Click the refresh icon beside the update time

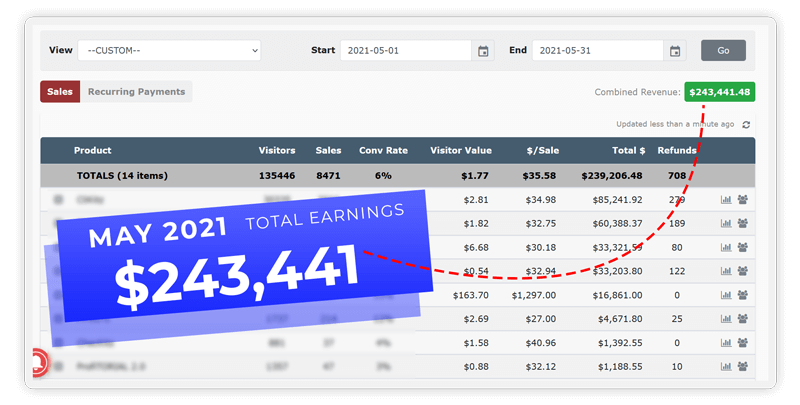click(746, 125)
